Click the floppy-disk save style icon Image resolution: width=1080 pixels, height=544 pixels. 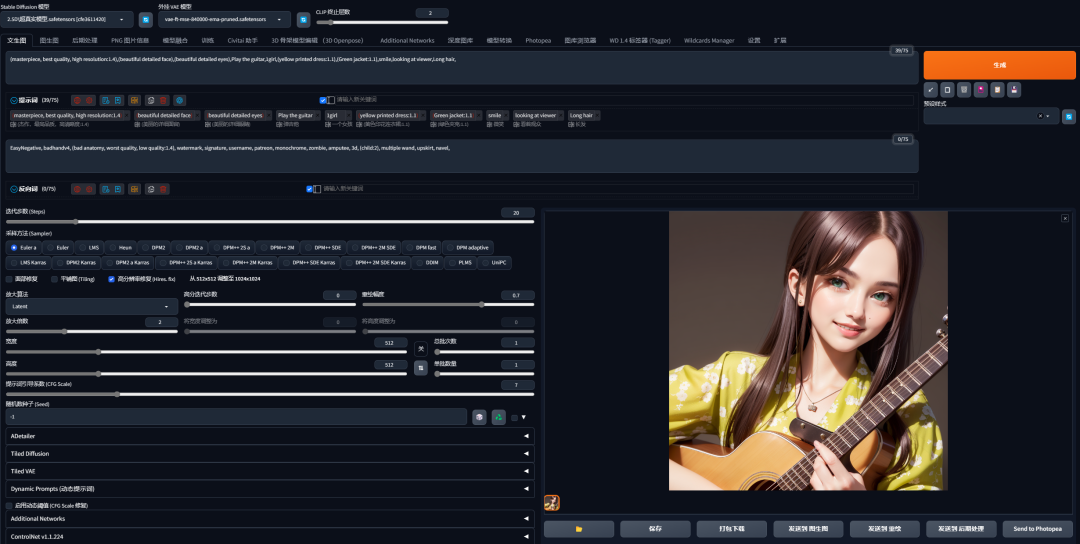1013,90
